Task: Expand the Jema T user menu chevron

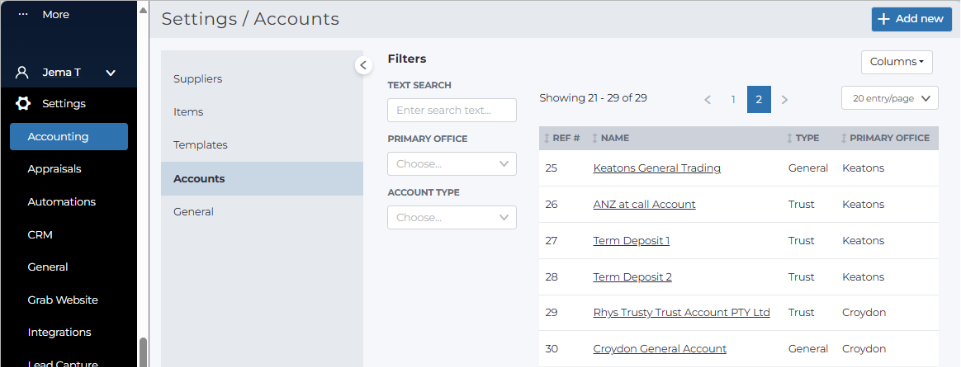Action: coord(110,73)
